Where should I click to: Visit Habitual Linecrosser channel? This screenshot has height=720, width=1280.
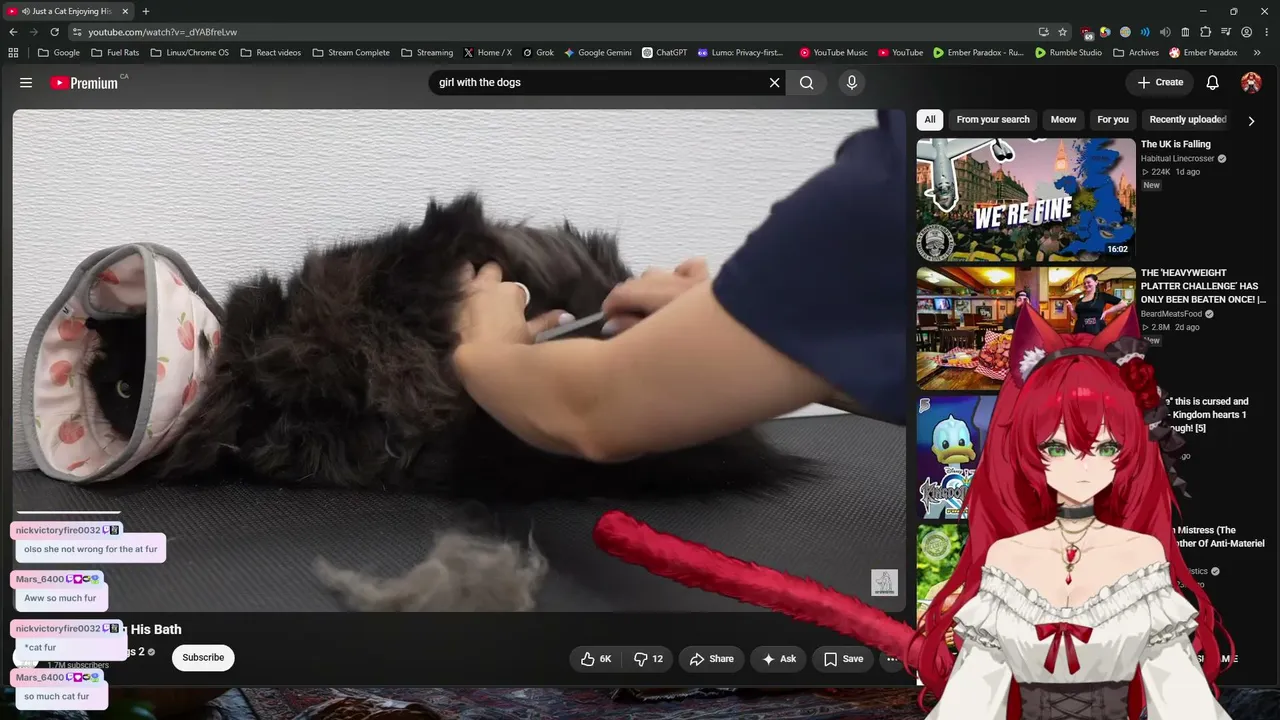click(1179, 159)
